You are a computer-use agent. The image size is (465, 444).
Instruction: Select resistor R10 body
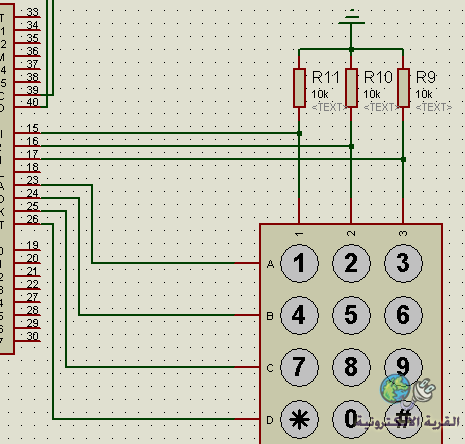(351, 88)
